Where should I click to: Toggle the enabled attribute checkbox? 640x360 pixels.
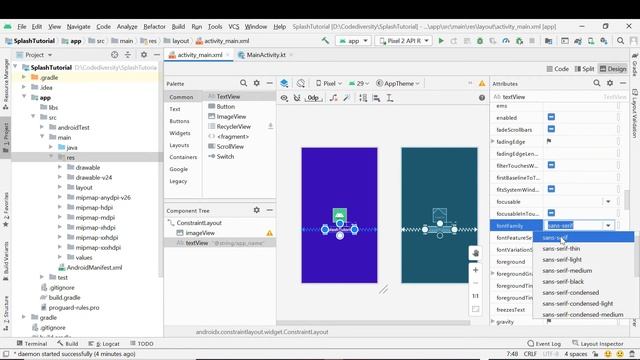click(551, 117)
